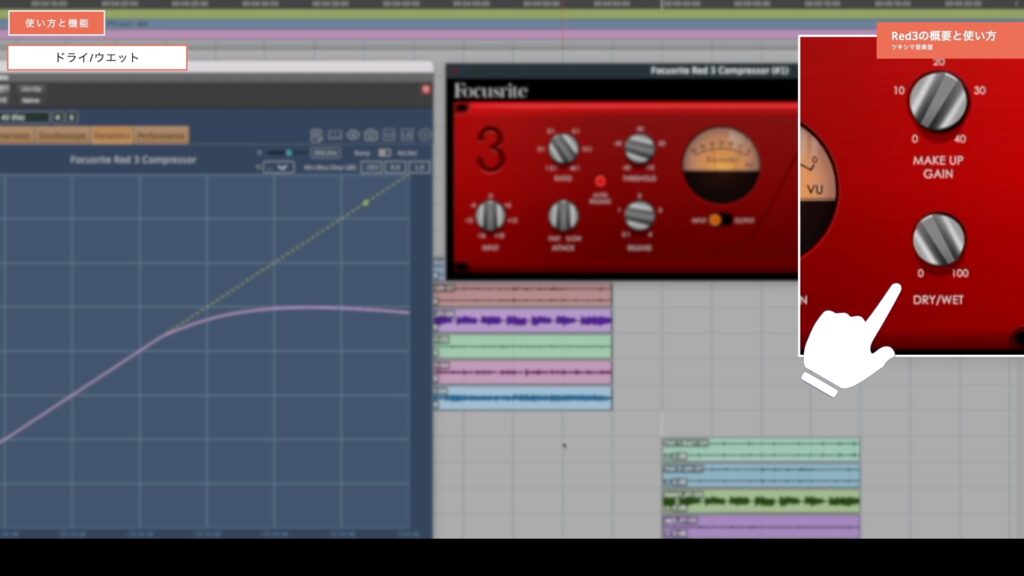Click the last Min/Max/Step value field
Screen dimensions: 1024x576
point(419,168)
